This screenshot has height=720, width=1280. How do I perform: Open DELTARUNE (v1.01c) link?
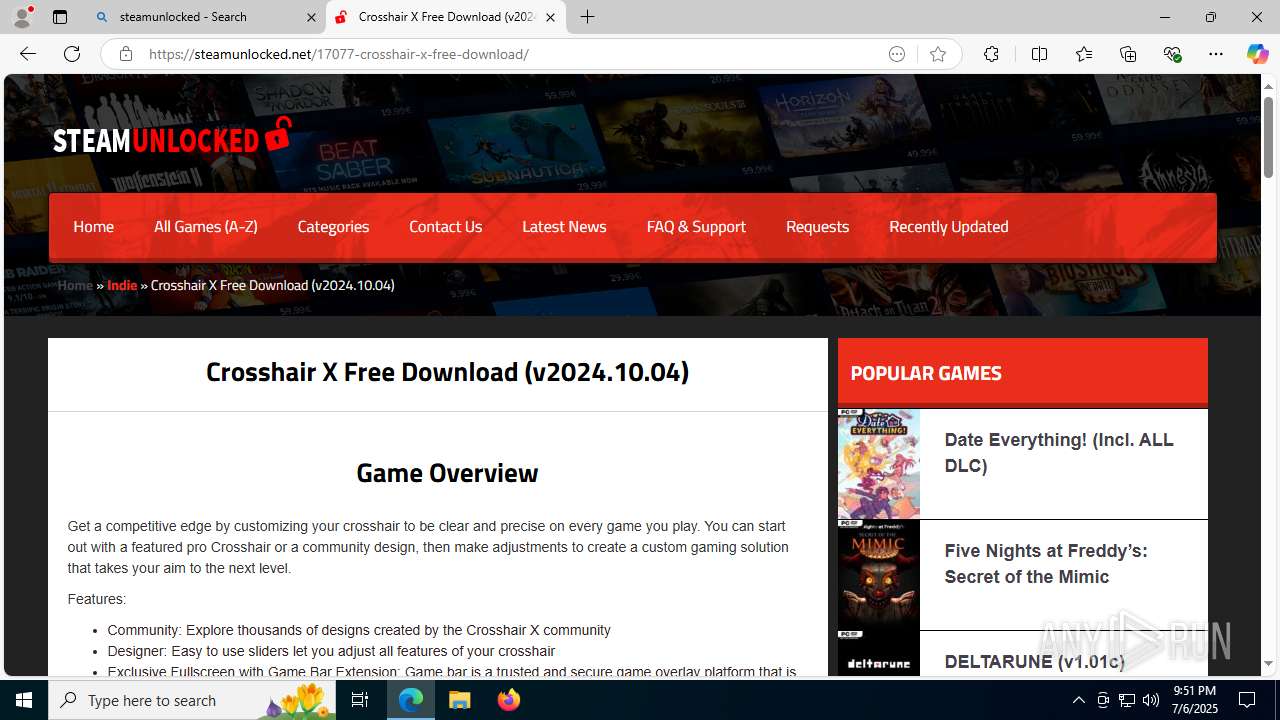(x=1034, y=662)
